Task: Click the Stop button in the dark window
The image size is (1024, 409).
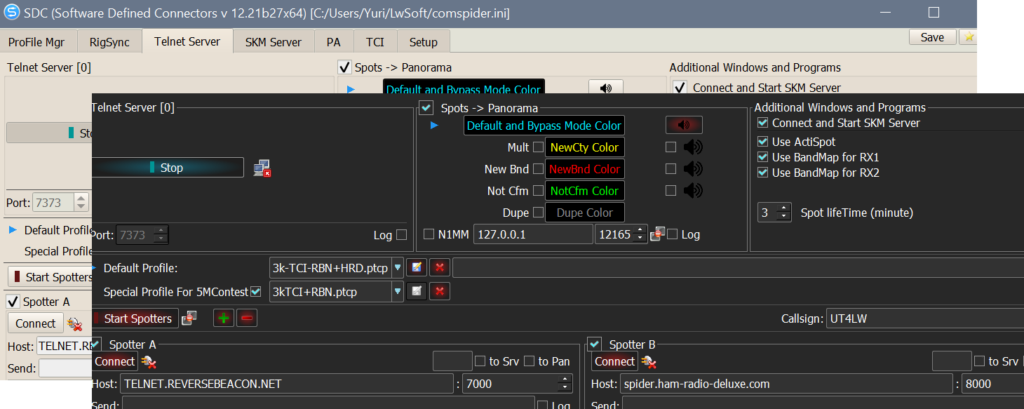Action: pyautogui.click(x=168, y=168)
